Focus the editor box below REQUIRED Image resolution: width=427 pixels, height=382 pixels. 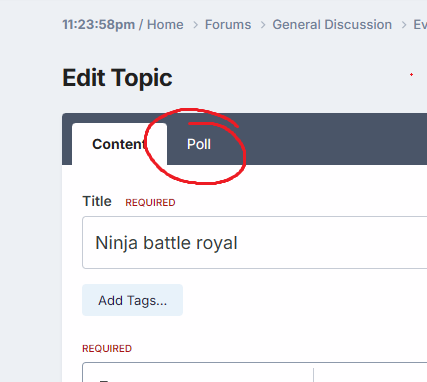(x=255, y=372)
